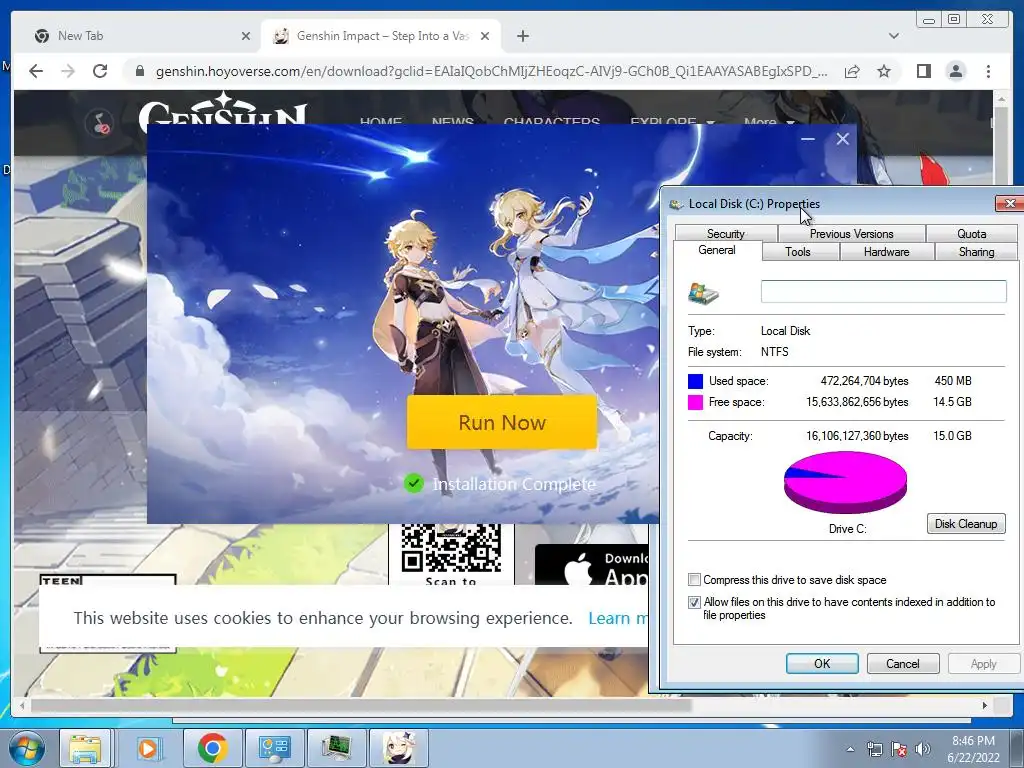Click the control panel taskbar icon
The width and height of the screenshot is (1024, 768).
coord(274,748)
